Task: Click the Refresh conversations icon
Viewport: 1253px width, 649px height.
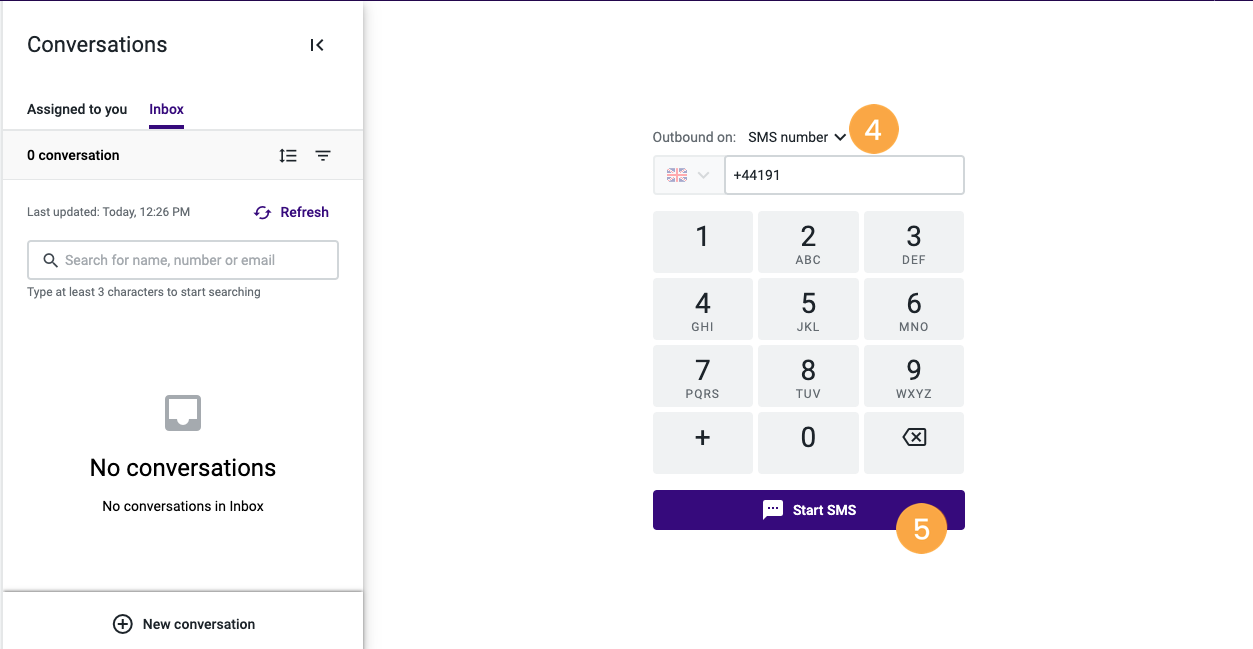Action: pyautogui.click(x=262, y=212)
